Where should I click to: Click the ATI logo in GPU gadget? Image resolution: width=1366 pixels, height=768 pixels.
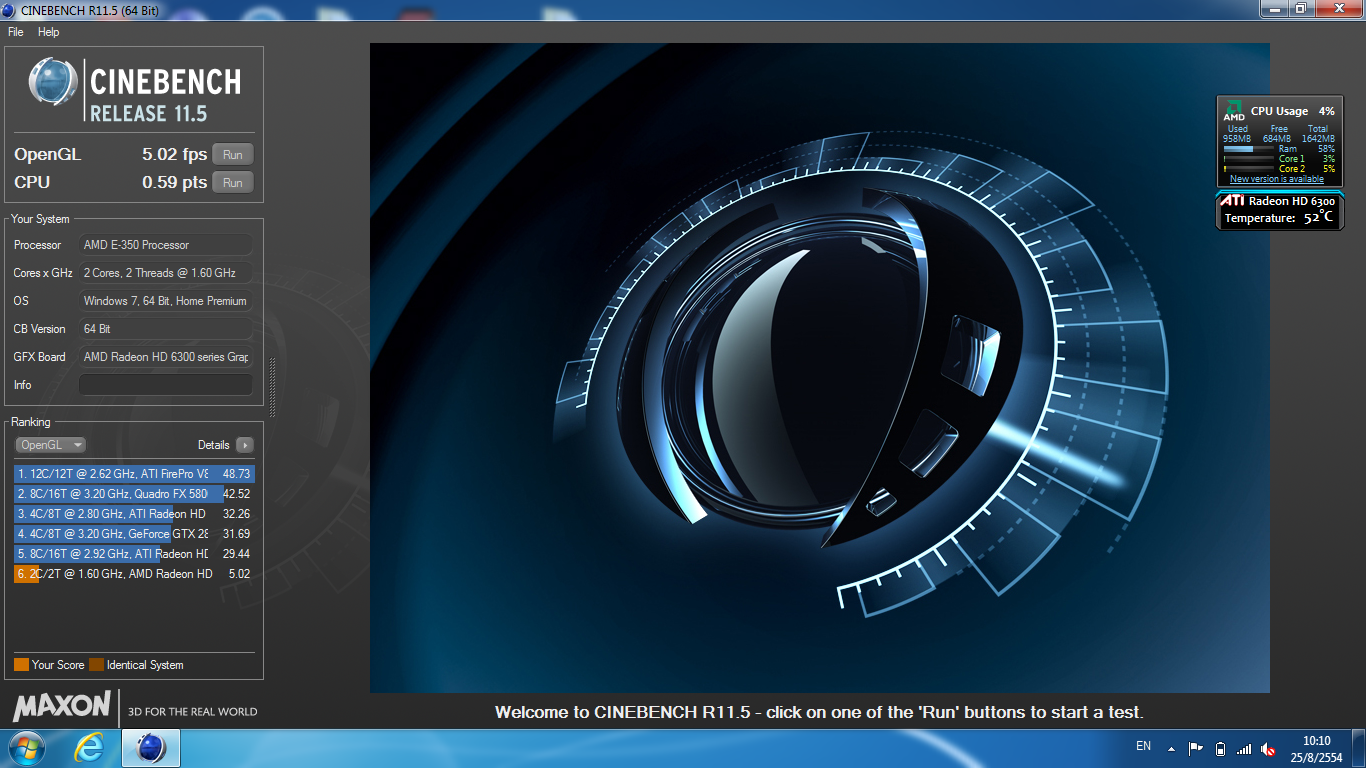coord(1232,201)
